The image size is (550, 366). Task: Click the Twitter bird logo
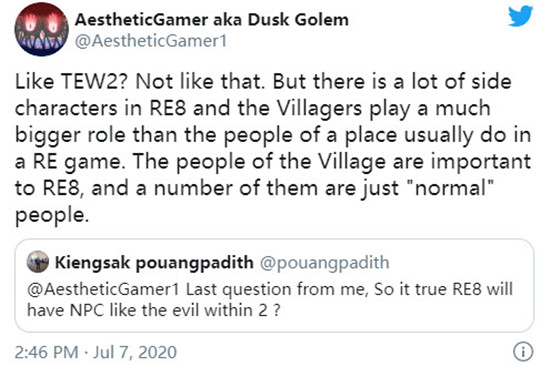(x=521, y=16)
